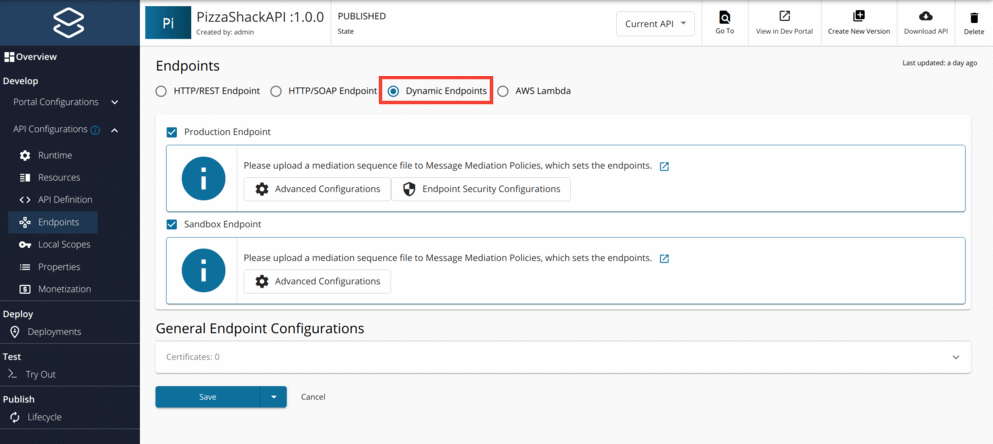Uncheck the Sandbox Endpoint checkbox

[x=172, y=224]
